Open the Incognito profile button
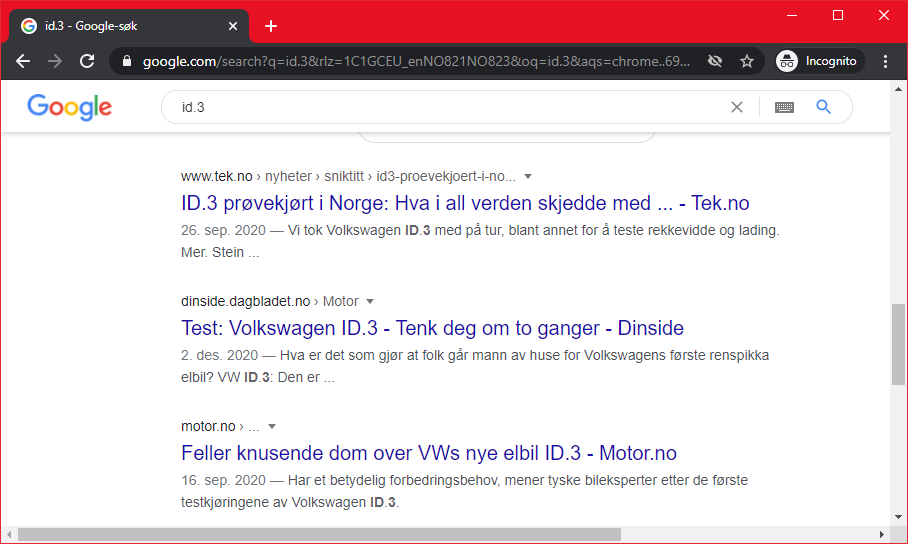908x544 pixels. click(819, 61)
